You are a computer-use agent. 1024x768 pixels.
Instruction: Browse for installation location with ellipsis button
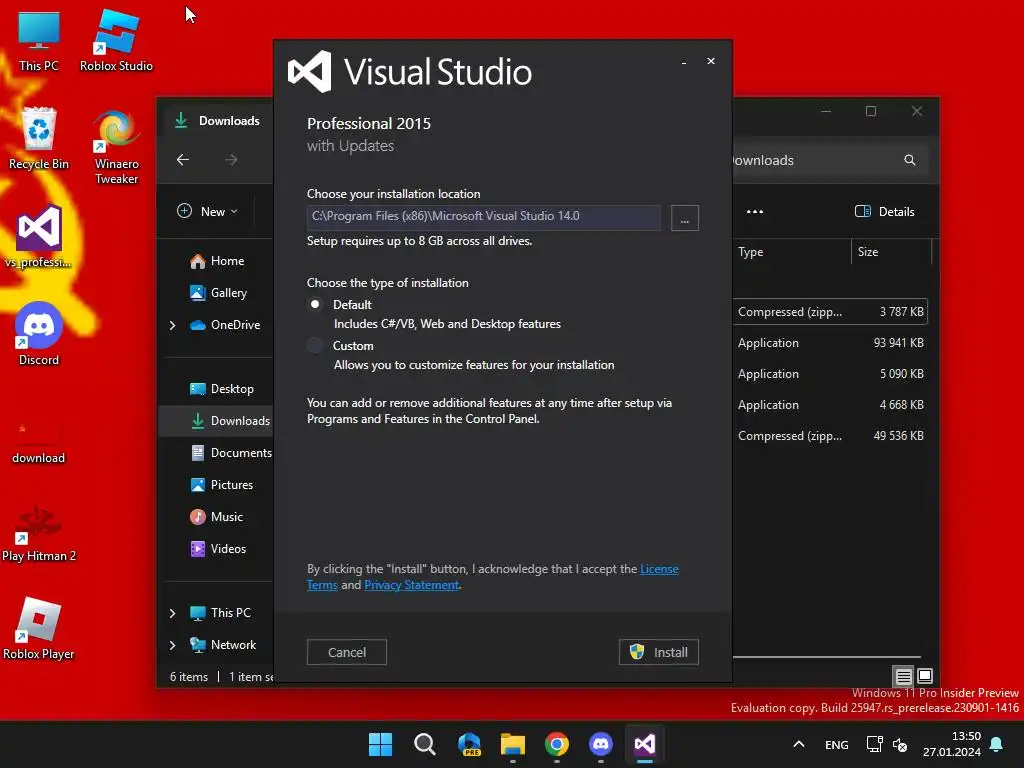(x=684, y=217)
